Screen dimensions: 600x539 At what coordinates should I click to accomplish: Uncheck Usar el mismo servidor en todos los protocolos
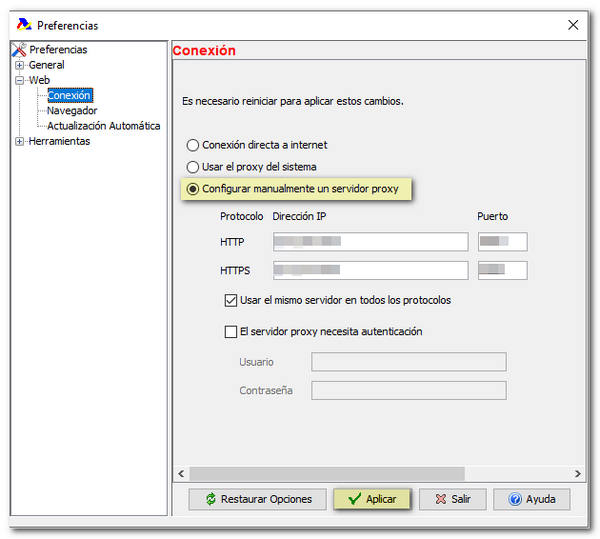[x=232, y=300]
